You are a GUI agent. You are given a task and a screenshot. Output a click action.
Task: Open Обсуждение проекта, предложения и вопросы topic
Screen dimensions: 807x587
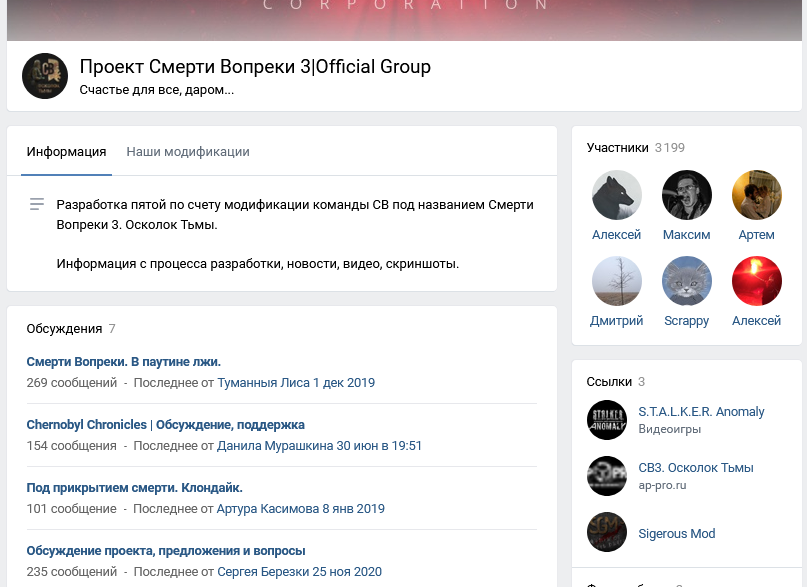coord(166,550)
